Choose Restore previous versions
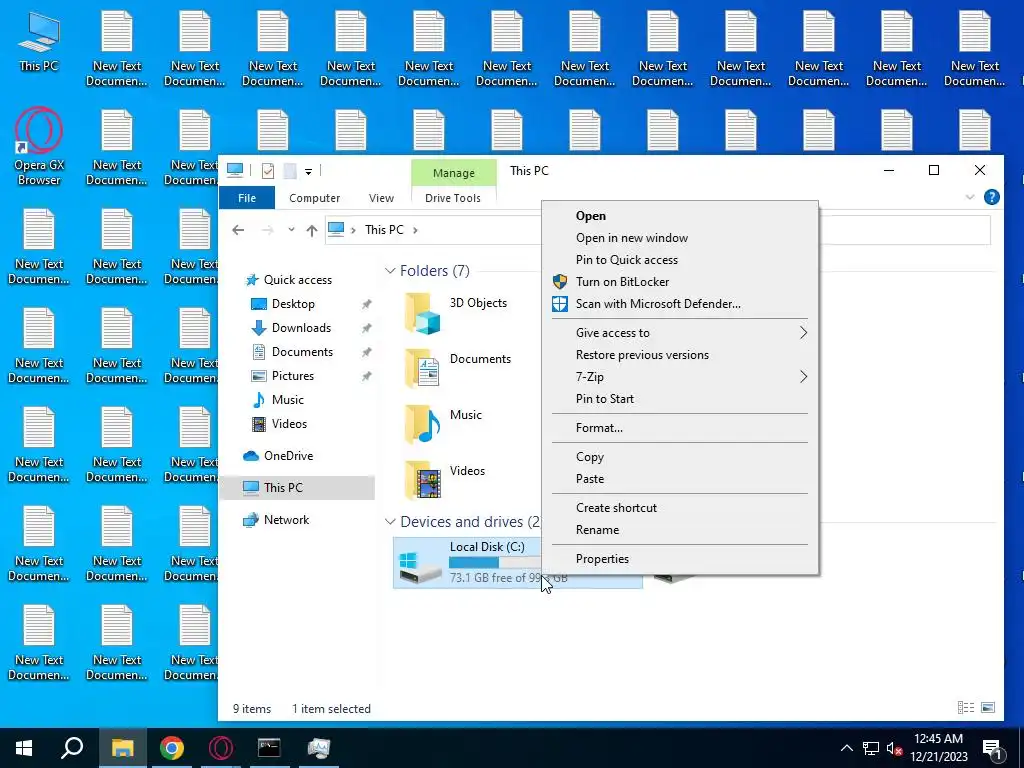 pyautogui.click(x=680, y=355)
